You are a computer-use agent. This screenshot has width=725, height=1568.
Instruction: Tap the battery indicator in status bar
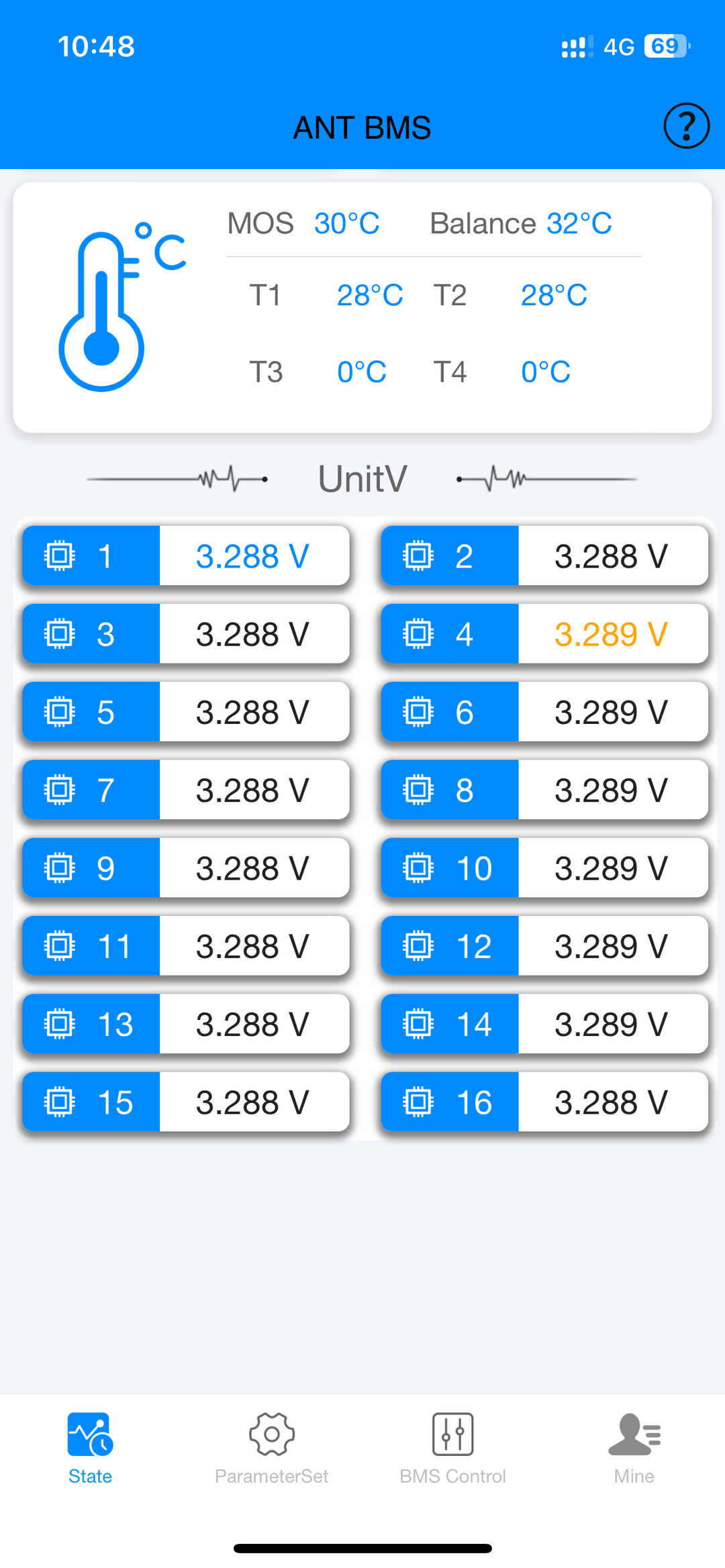(667, 46)
